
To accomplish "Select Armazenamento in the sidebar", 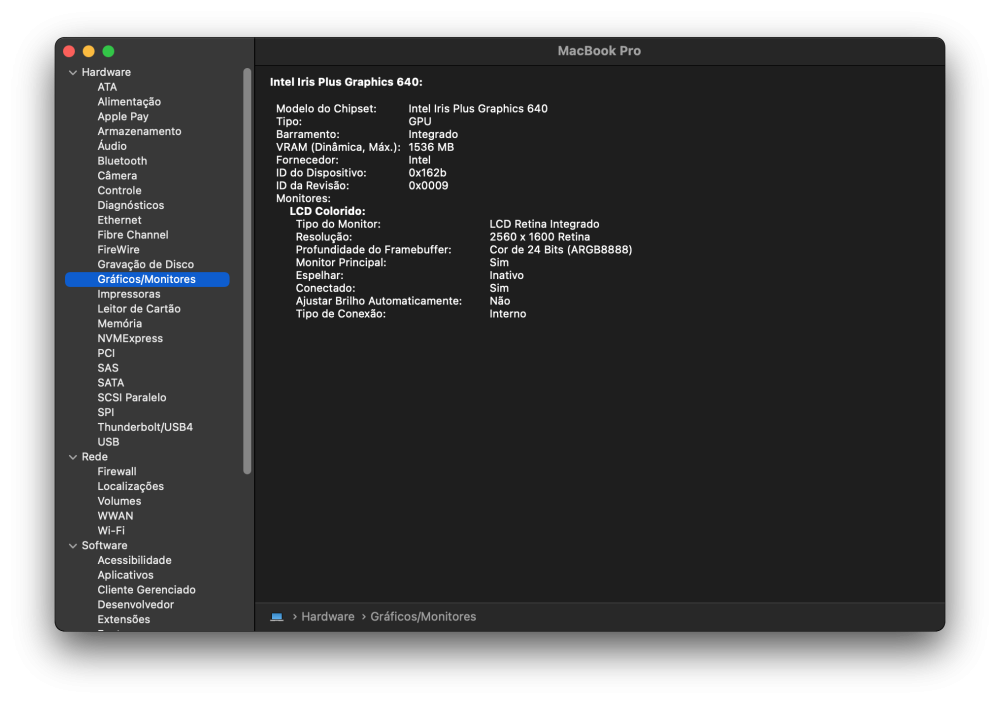I will [139, 131].
